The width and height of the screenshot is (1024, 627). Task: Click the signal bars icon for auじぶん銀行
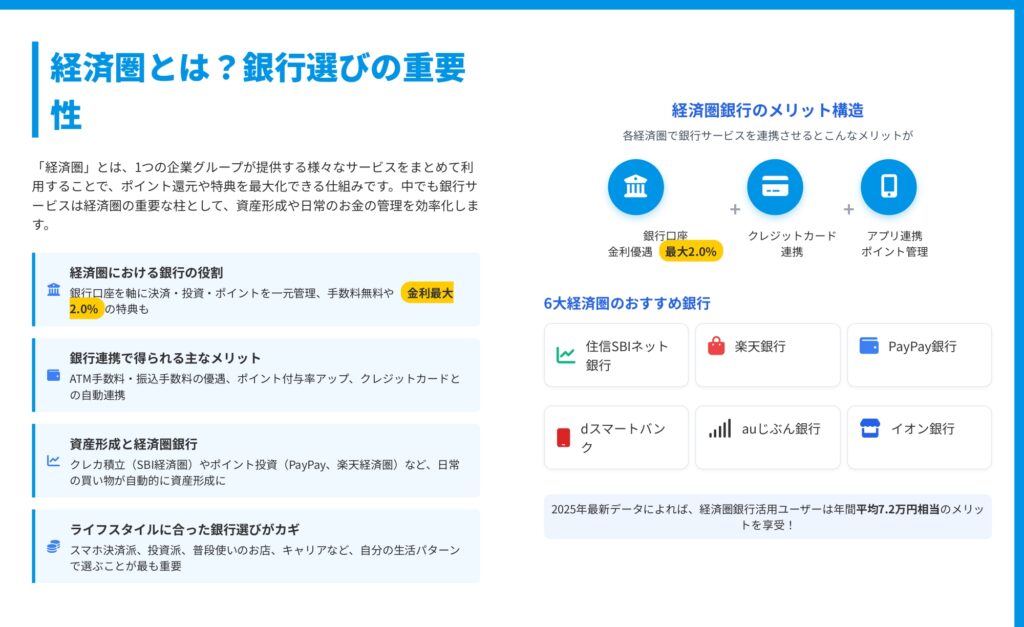point(720,428)
